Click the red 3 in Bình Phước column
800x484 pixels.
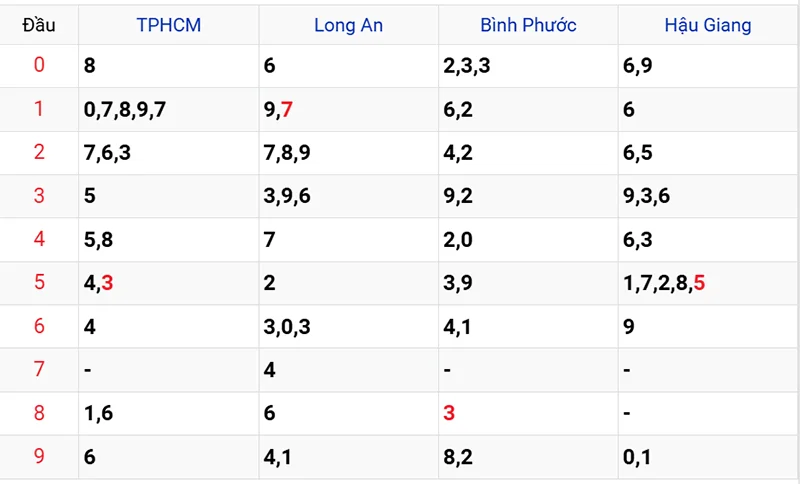449,413
